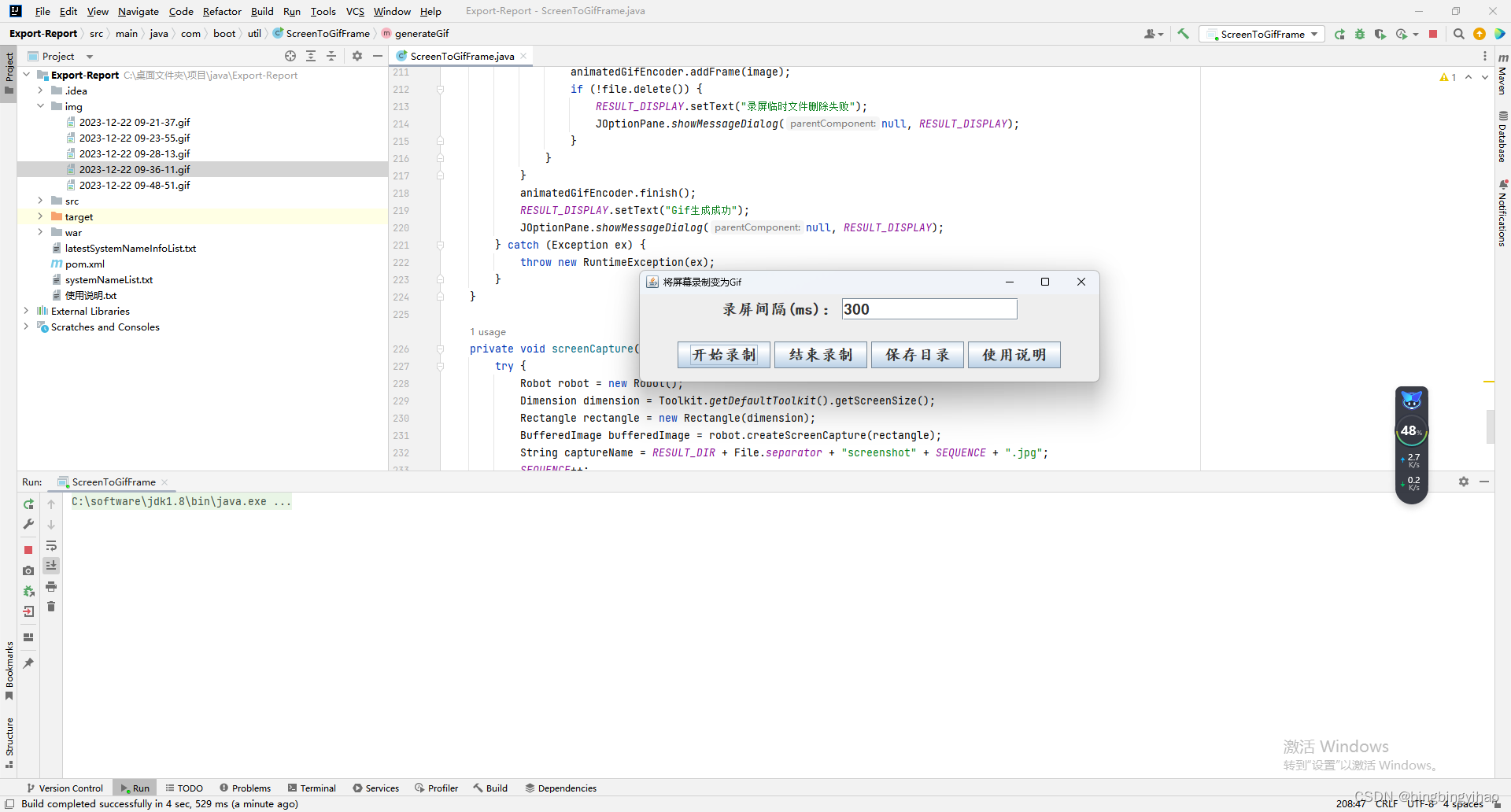
Task: Expand Scratches and Consoles node
Action: point(27,327)
